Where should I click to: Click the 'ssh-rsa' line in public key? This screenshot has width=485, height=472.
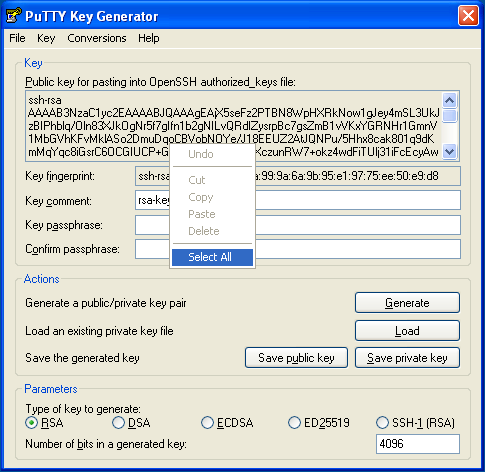coord(45,100)
